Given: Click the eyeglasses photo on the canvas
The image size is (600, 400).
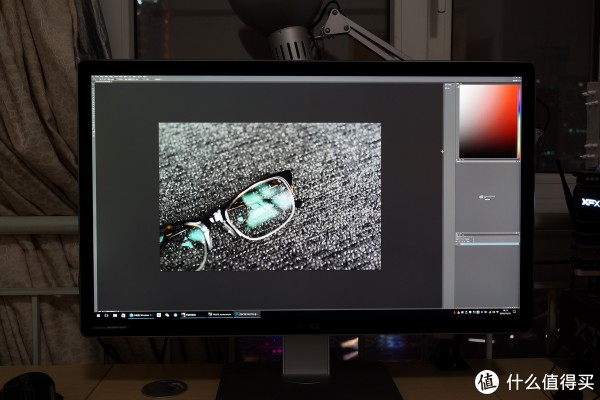Looking at the screenshot, I should pyautogui.click(x=270, y=197).
